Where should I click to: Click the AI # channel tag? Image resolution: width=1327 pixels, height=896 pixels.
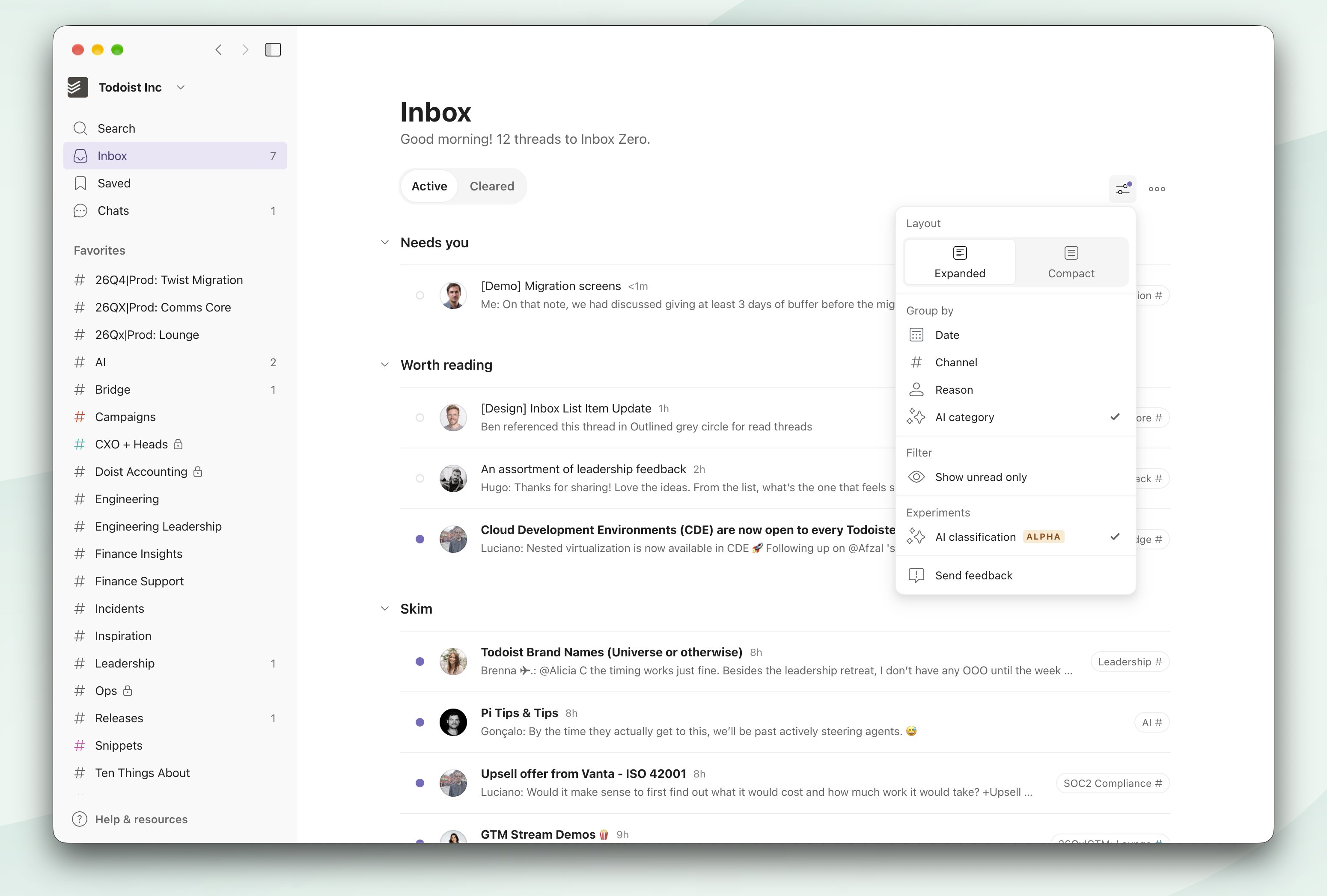[1151, 723]
